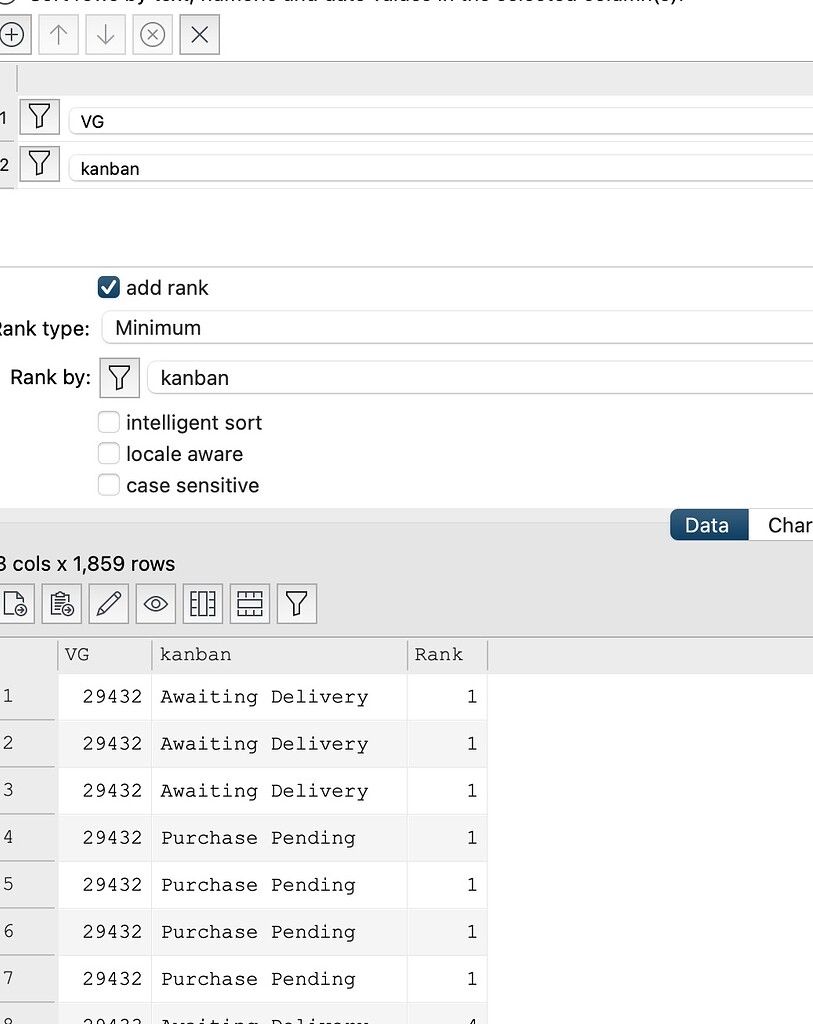Open the pencil edit icon above the table

pos(108,603)
